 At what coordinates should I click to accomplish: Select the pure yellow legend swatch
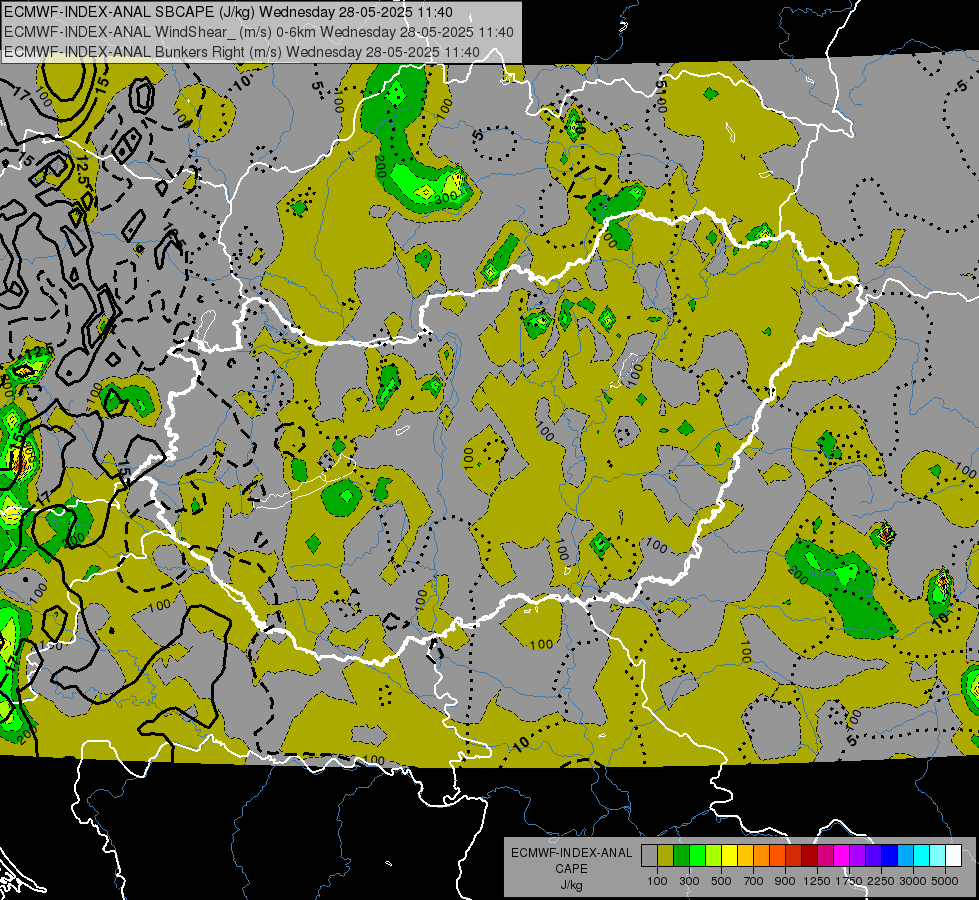pyautogui.click(x=729, y=855)
